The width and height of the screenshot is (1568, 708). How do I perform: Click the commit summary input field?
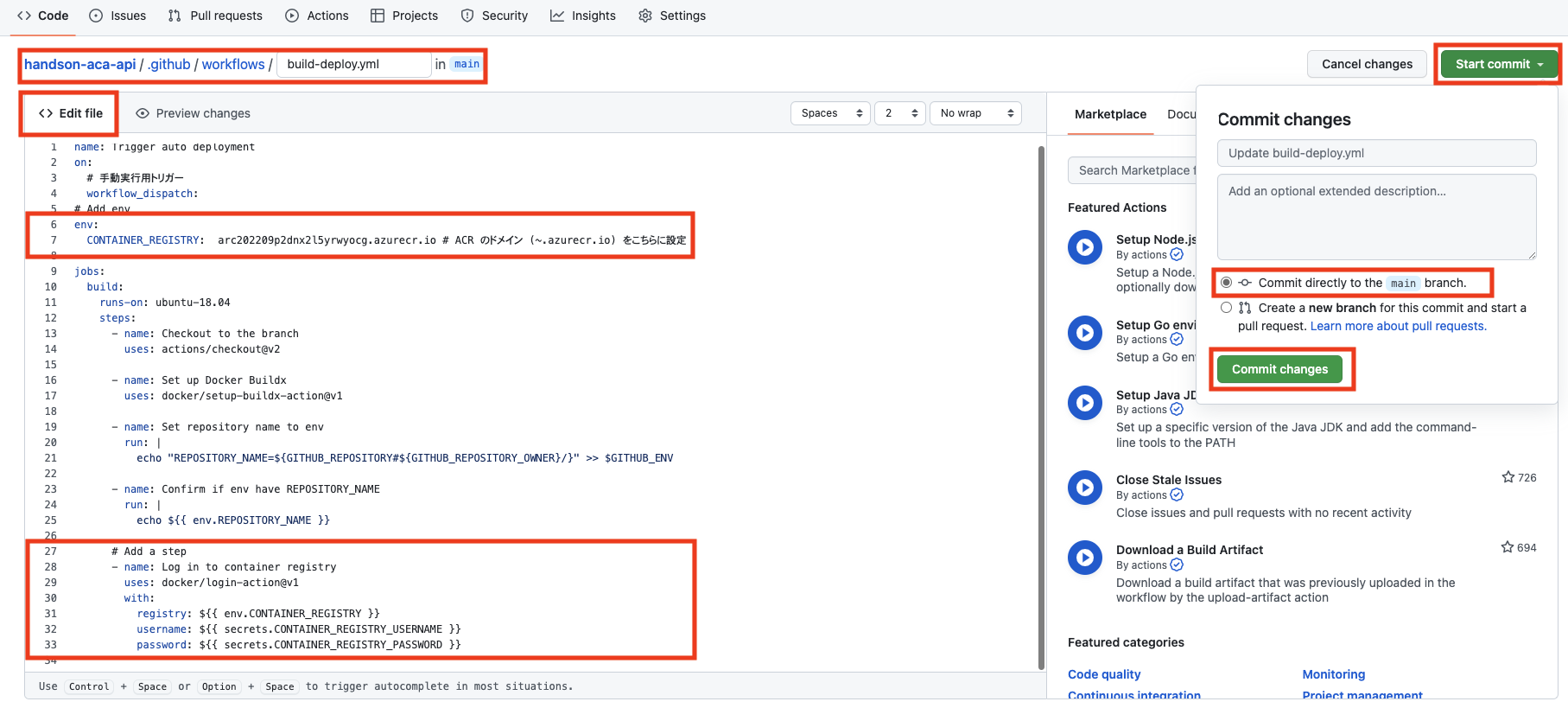1376,153
